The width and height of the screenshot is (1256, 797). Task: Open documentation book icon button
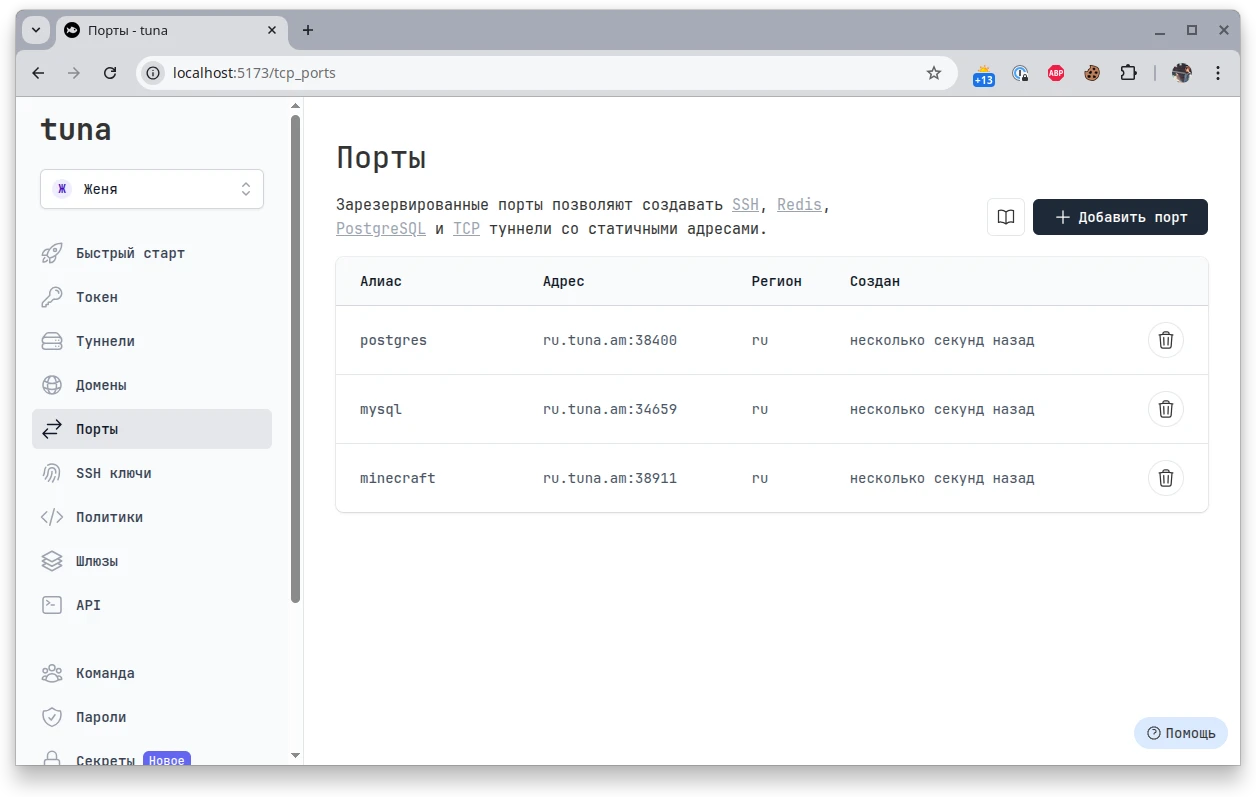[1006, 217]
